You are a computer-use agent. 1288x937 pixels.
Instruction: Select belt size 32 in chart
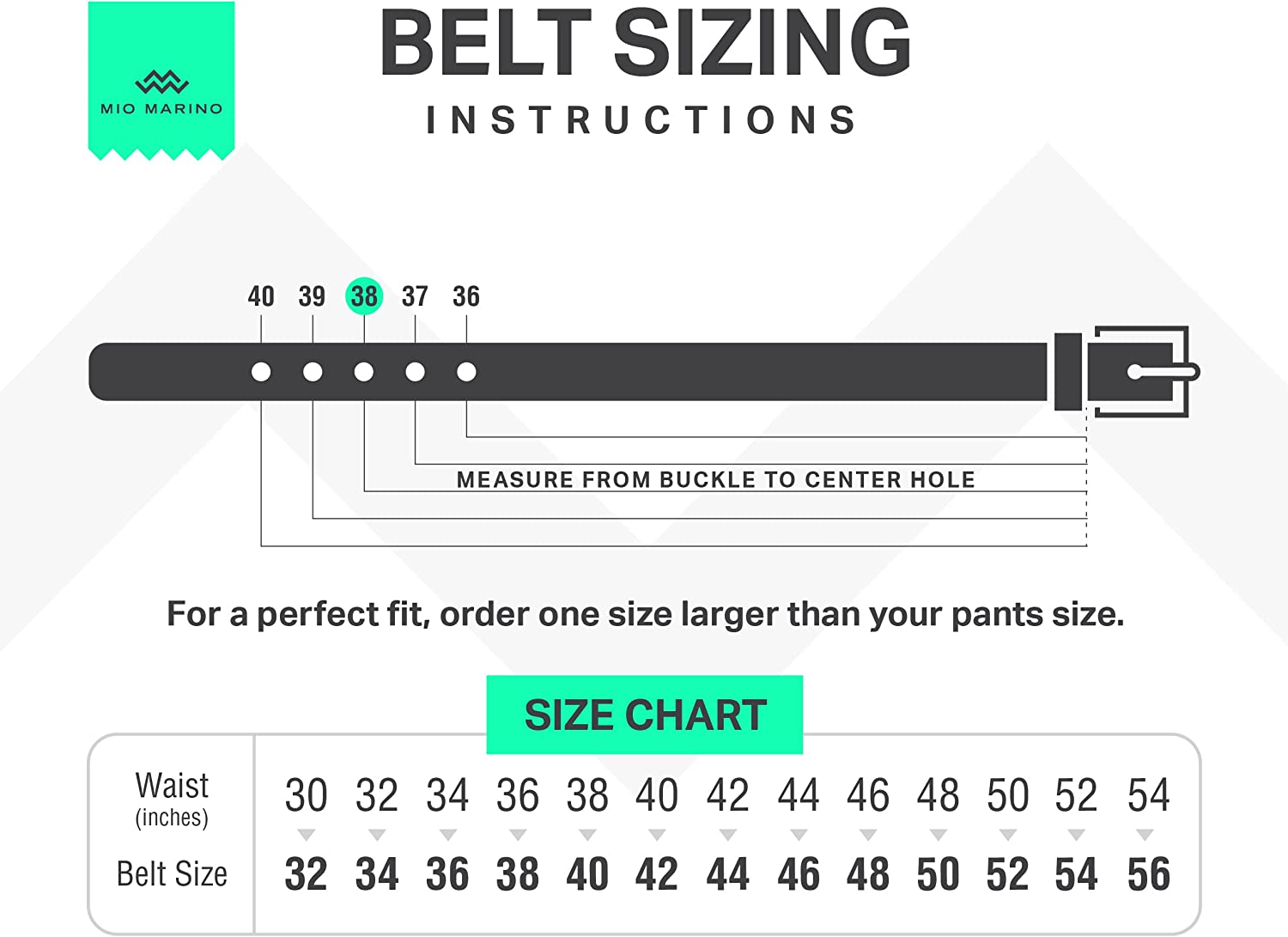click(306, 874)
